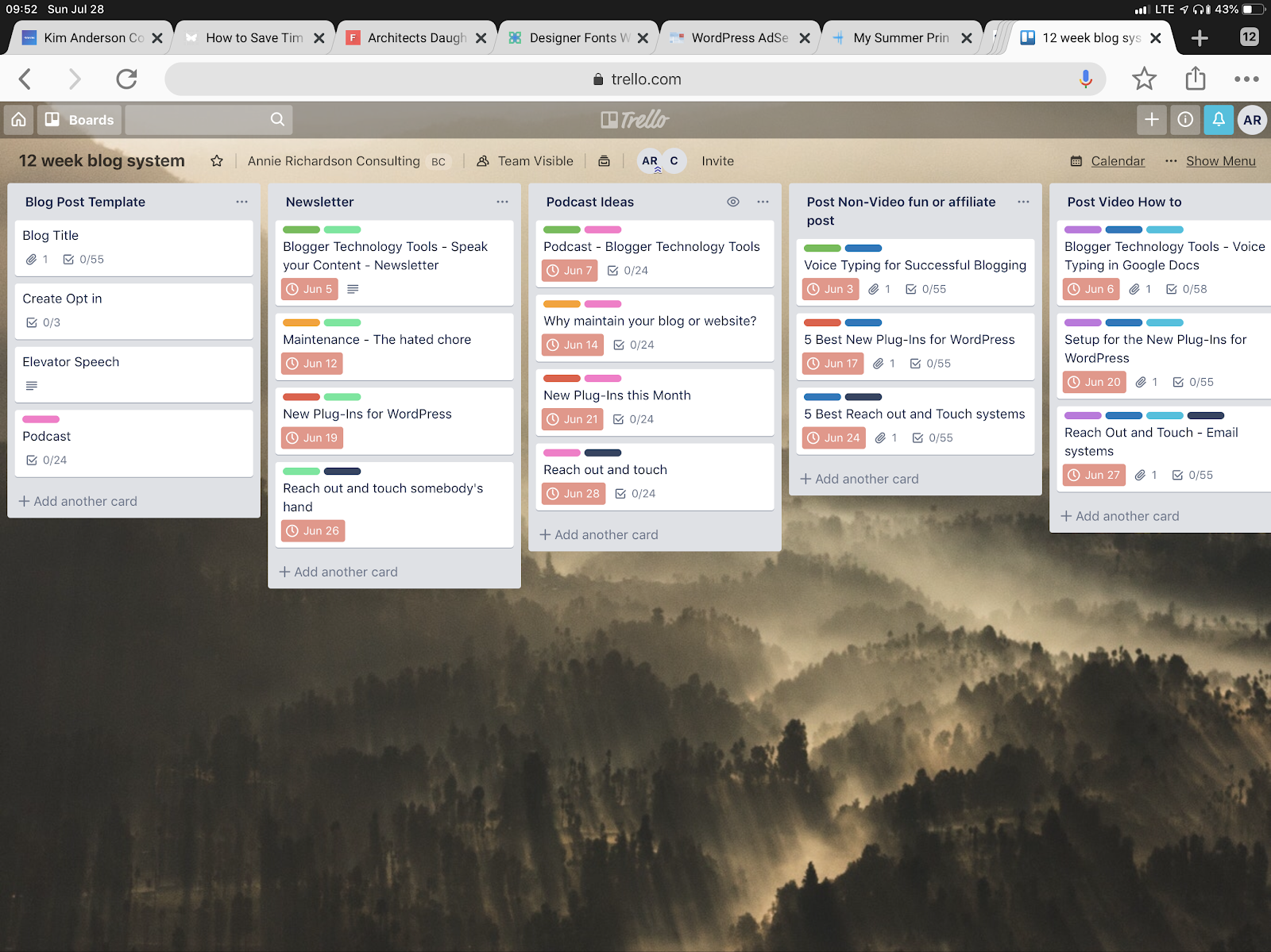Screen dimensions: 1271x952
Task: Toggle Jun 17 due date badge
Action: click(x=833, y=364)
